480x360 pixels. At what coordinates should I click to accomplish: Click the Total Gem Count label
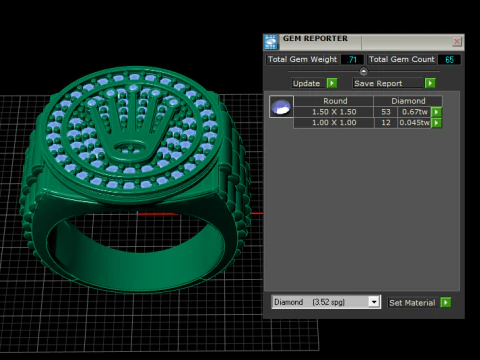(x=401, y=59)
